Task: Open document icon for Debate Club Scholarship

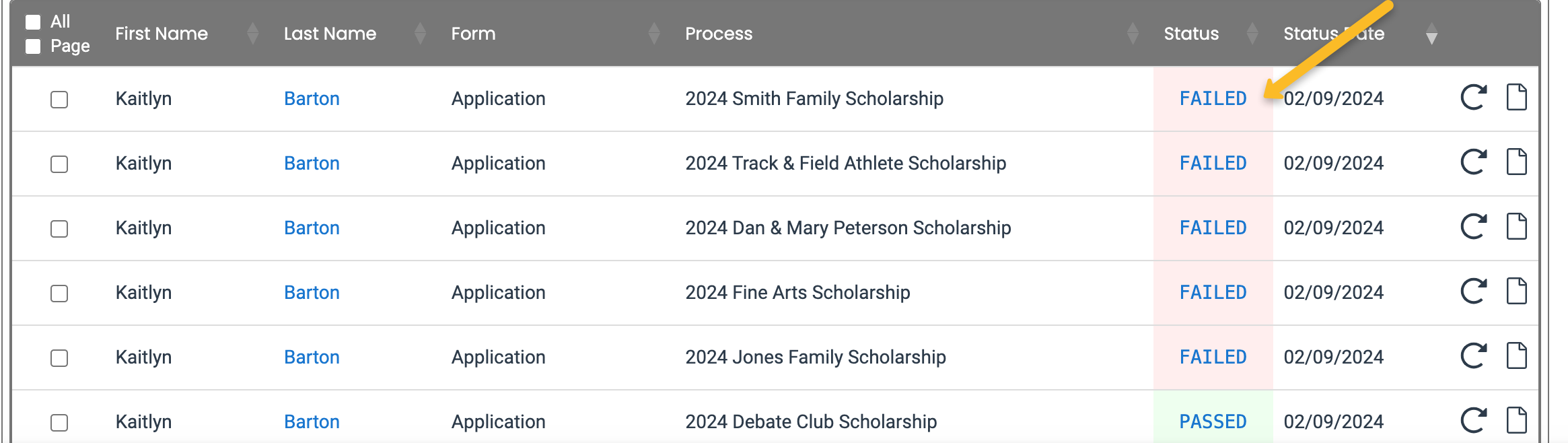Action: [x=1516, y=421]
